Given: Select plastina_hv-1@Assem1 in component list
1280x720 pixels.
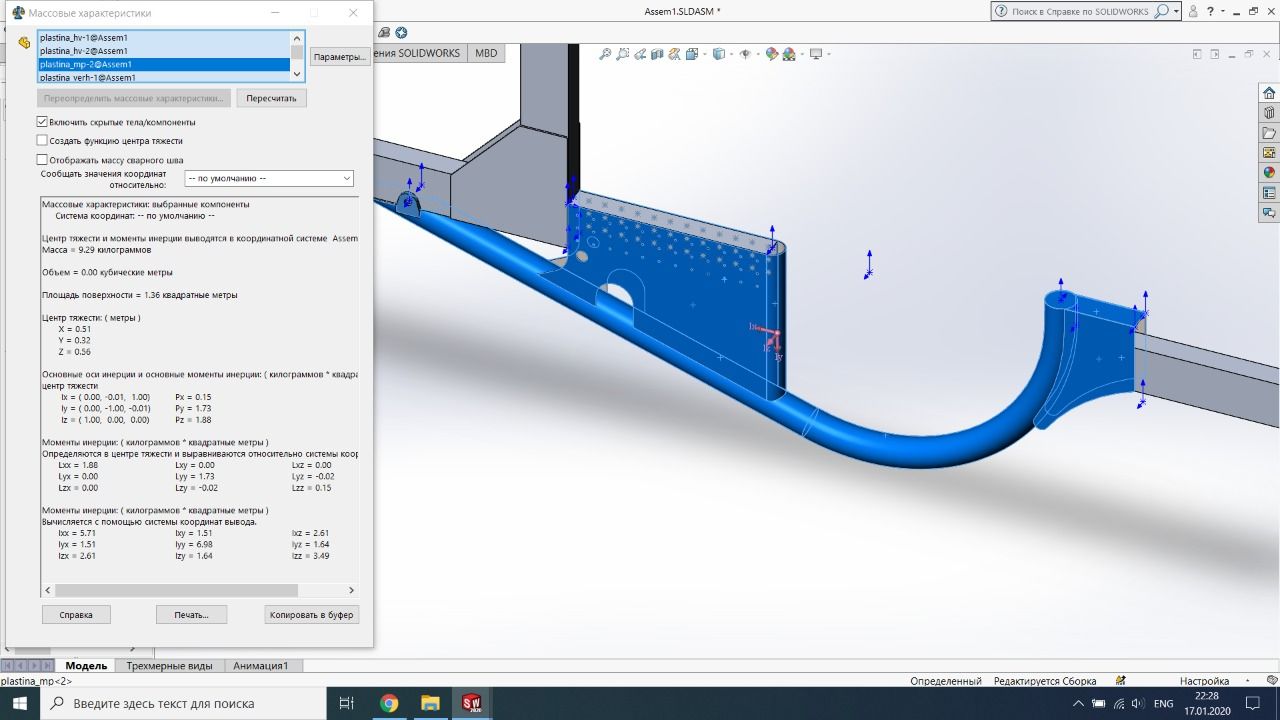Looking at the screenshot, I should coord(84,37).
